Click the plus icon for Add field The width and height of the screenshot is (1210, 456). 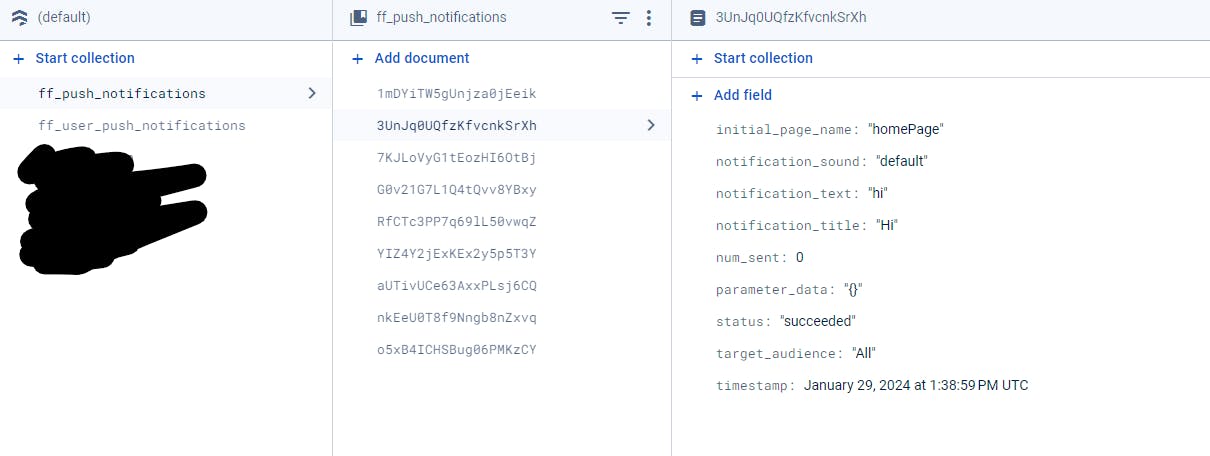point(697,95)
